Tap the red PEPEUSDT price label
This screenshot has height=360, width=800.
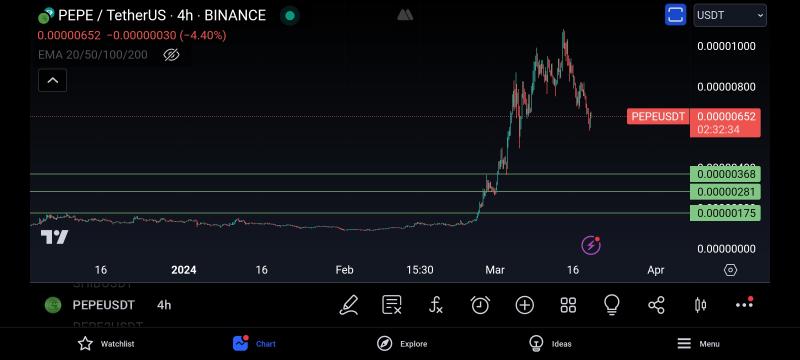pyautogui.click(x=658, y=116)
